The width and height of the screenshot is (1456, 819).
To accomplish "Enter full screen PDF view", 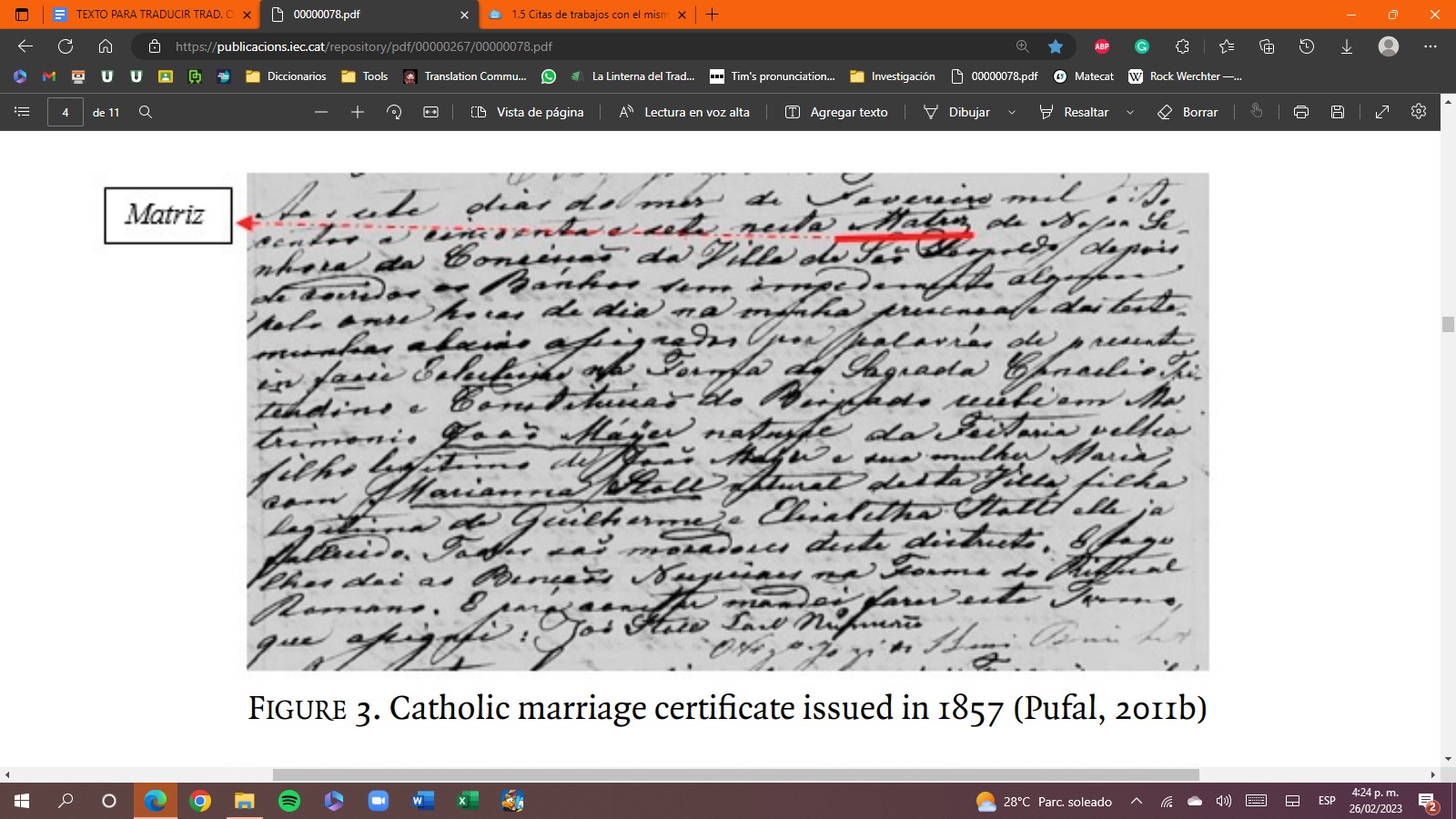I will [1382, 112].
